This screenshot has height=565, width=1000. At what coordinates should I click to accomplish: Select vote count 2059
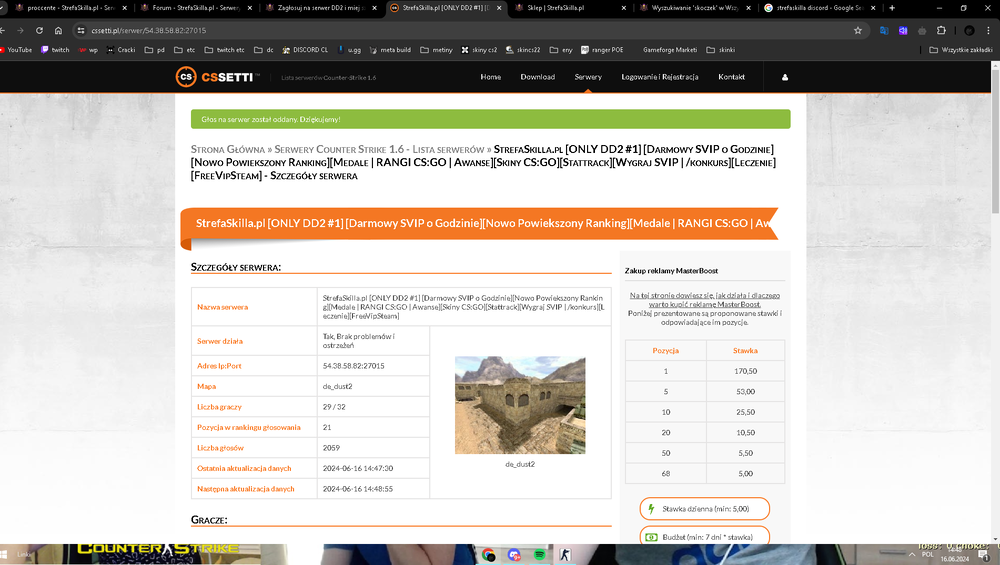pos(331,448)
